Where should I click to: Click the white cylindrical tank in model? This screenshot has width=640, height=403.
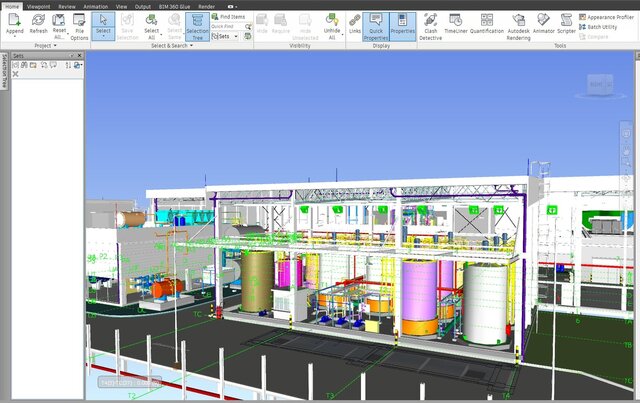coord(485,303)
